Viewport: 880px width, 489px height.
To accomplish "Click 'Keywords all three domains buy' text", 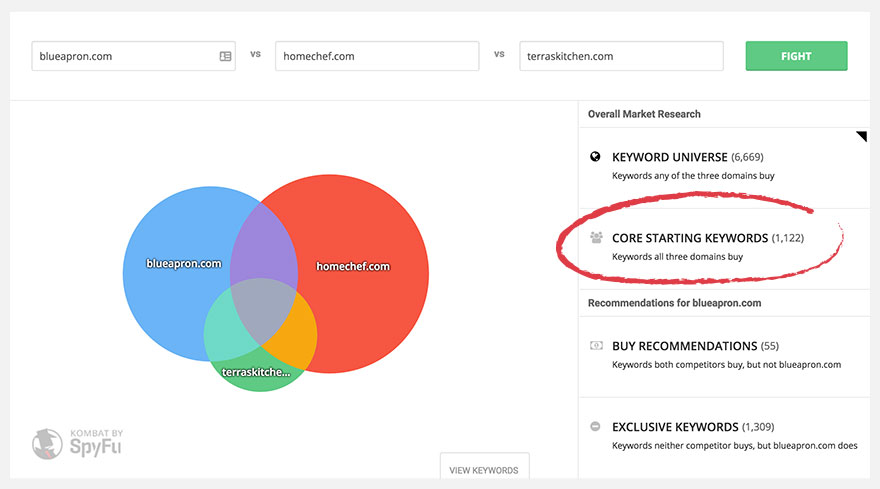I will coord(677,257).
